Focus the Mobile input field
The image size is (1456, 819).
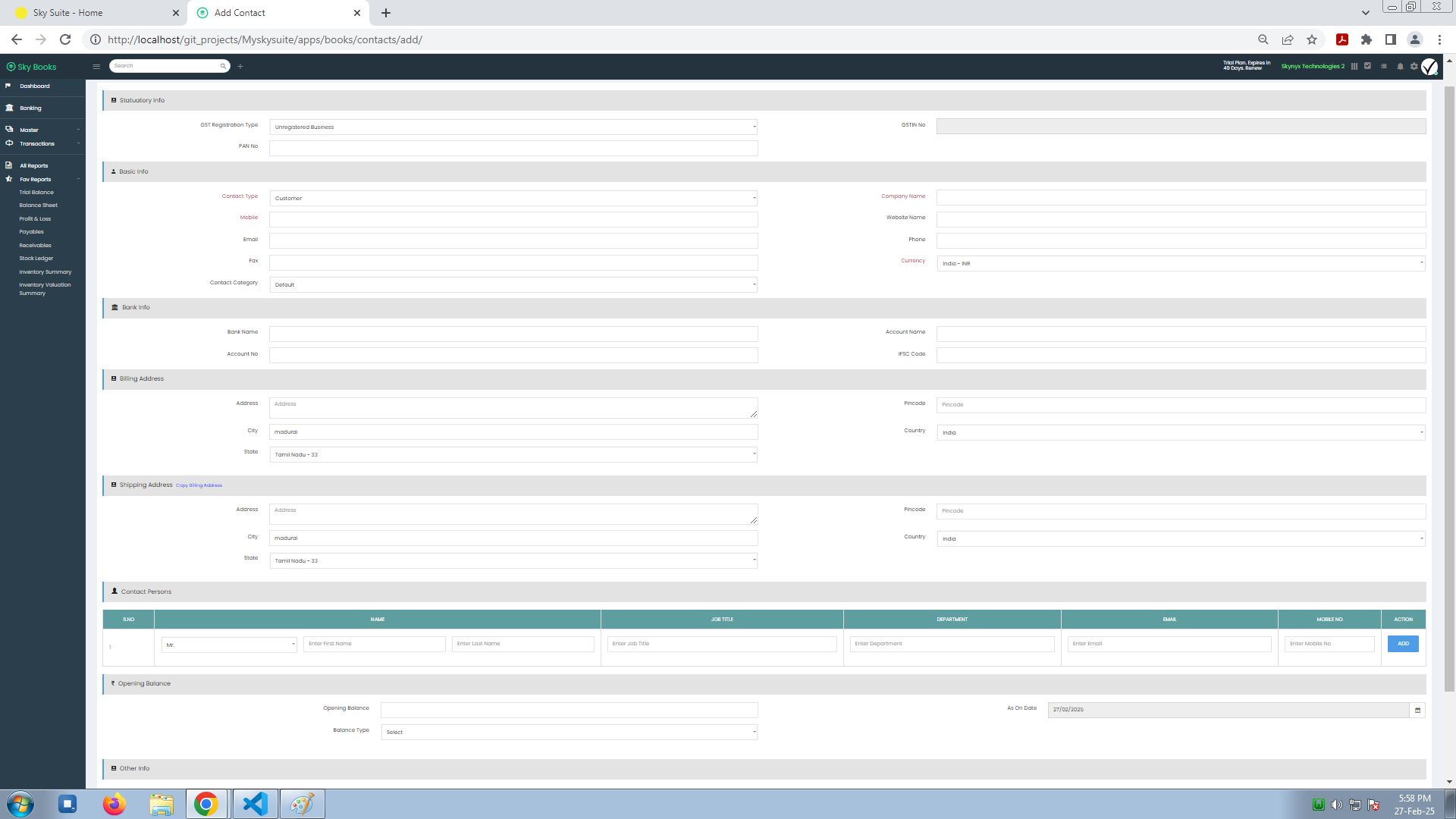tap(513, 219)
